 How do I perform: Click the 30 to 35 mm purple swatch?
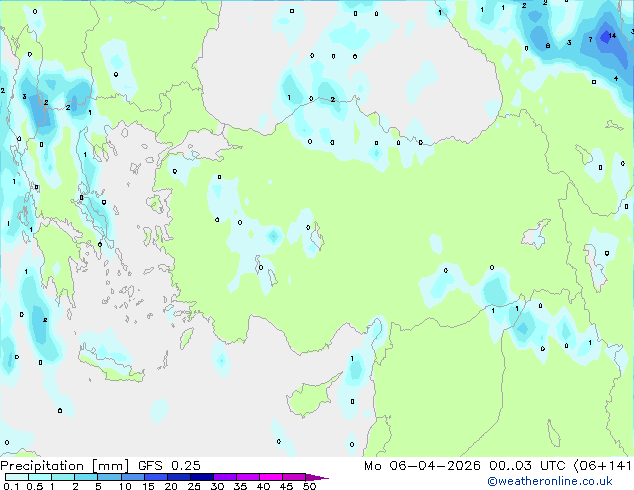click(x=224, y=477)
